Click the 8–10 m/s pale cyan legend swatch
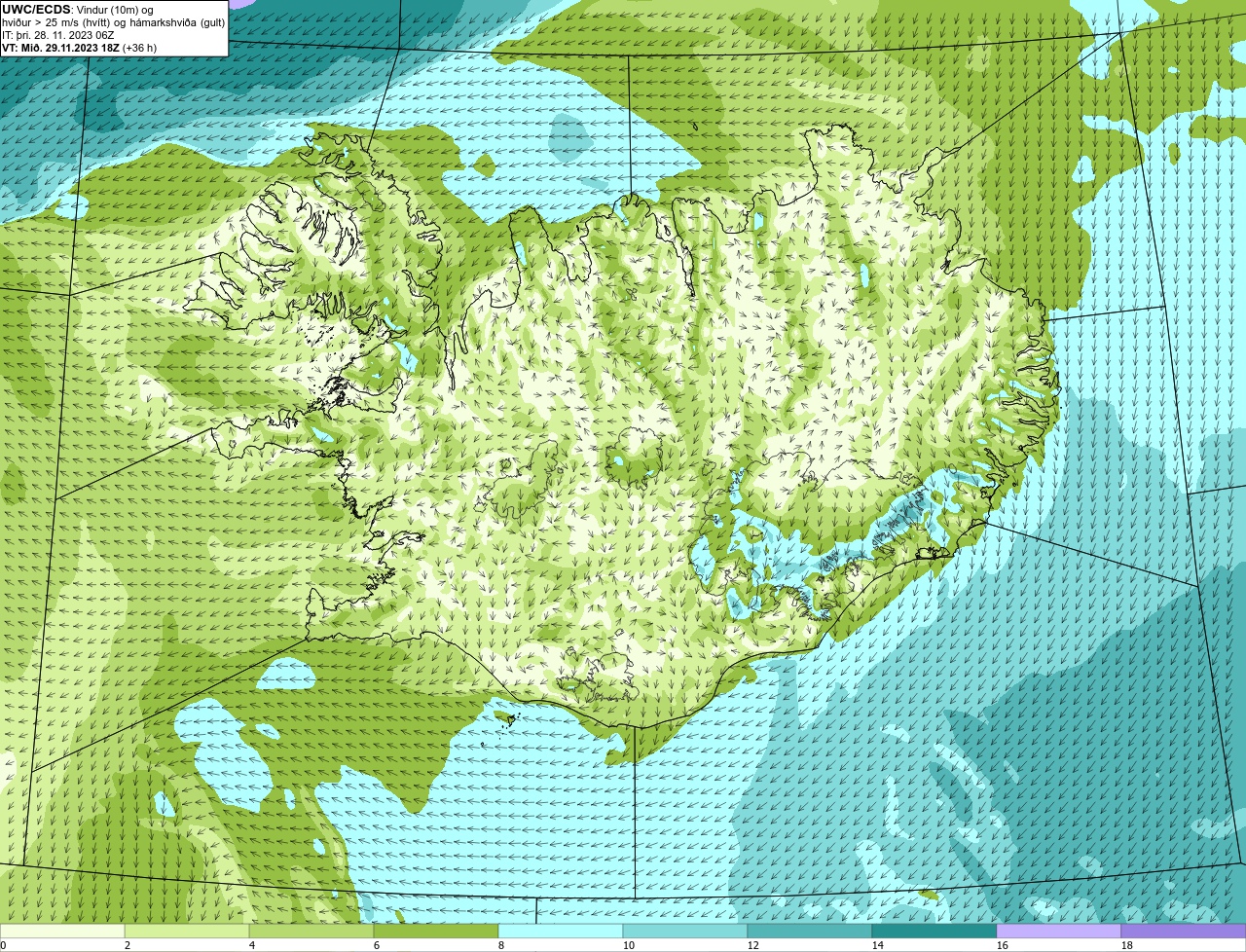 561,932
